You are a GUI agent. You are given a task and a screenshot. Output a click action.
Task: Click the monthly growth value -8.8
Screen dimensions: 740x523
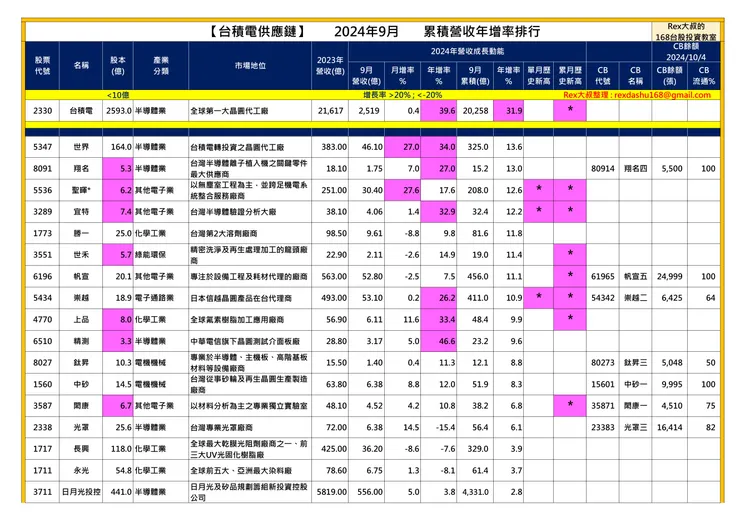point(412,233)
